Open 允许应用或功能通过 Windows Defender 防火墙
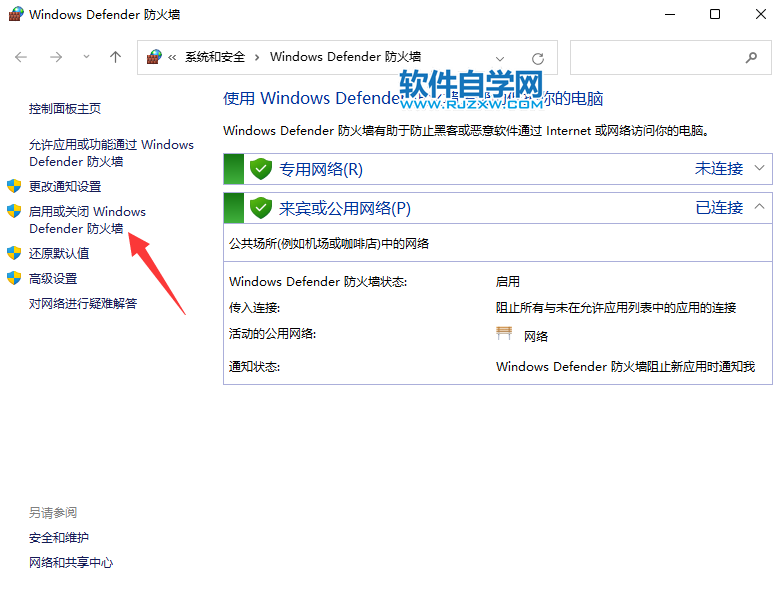 pos(111,153)
